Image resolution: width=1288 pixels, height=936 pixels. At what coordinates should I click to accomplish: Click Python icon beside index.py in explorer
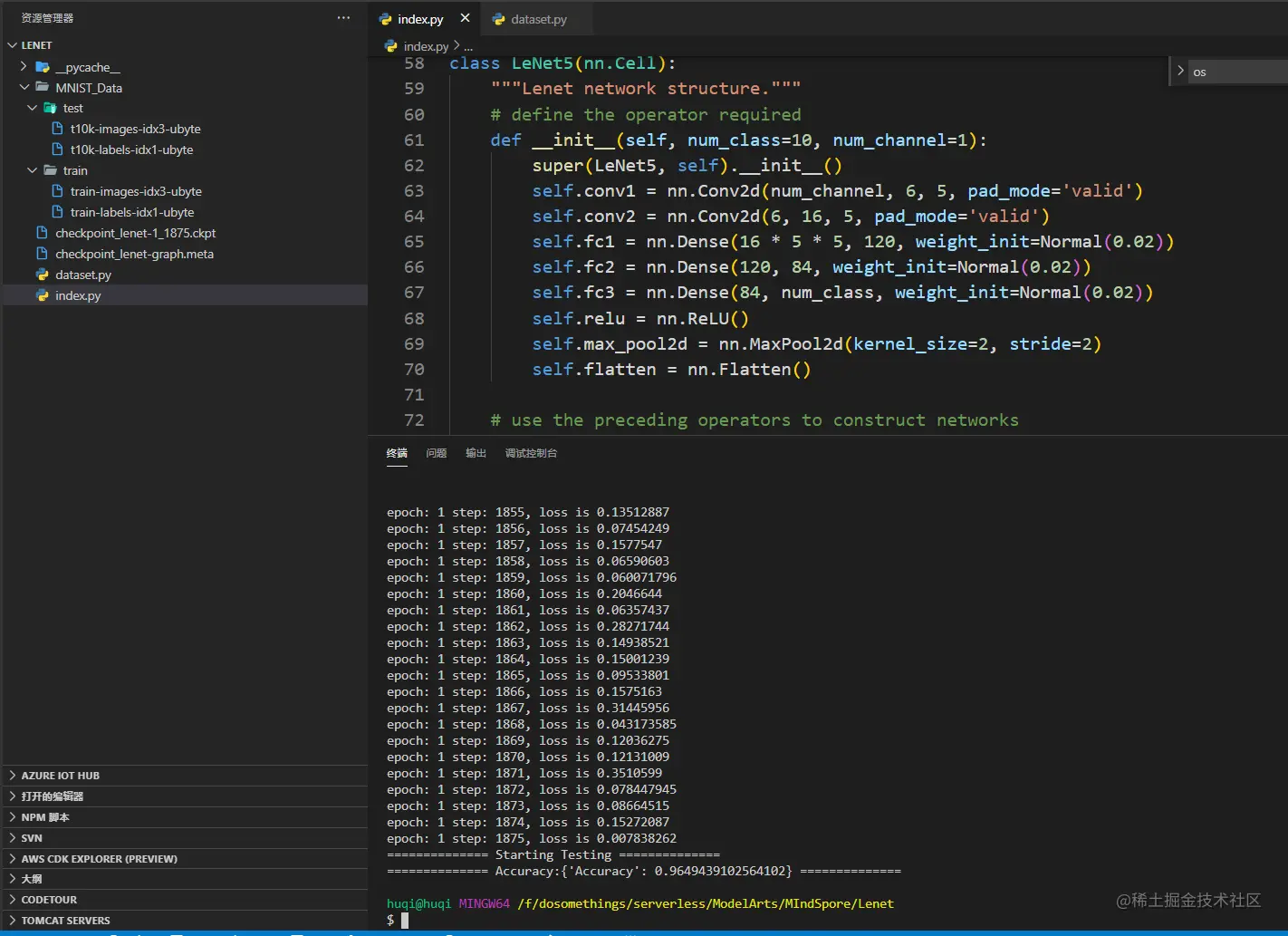(x=42, y=295)
